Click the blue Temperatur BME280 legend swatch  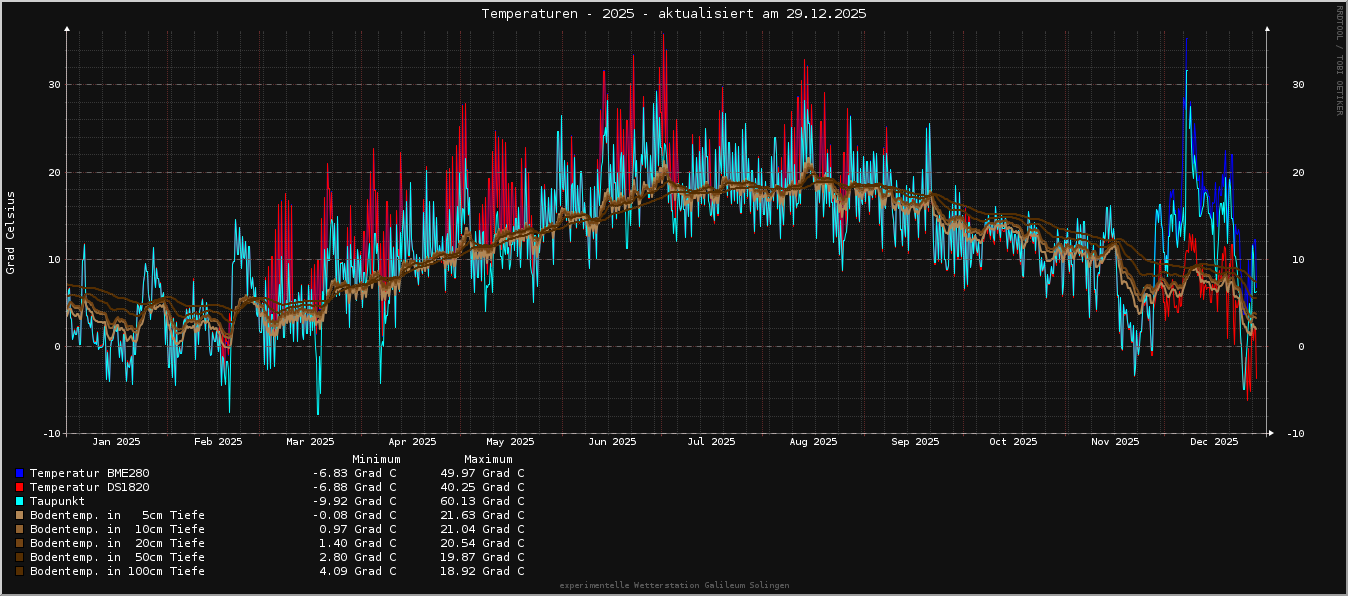[19, 473]
